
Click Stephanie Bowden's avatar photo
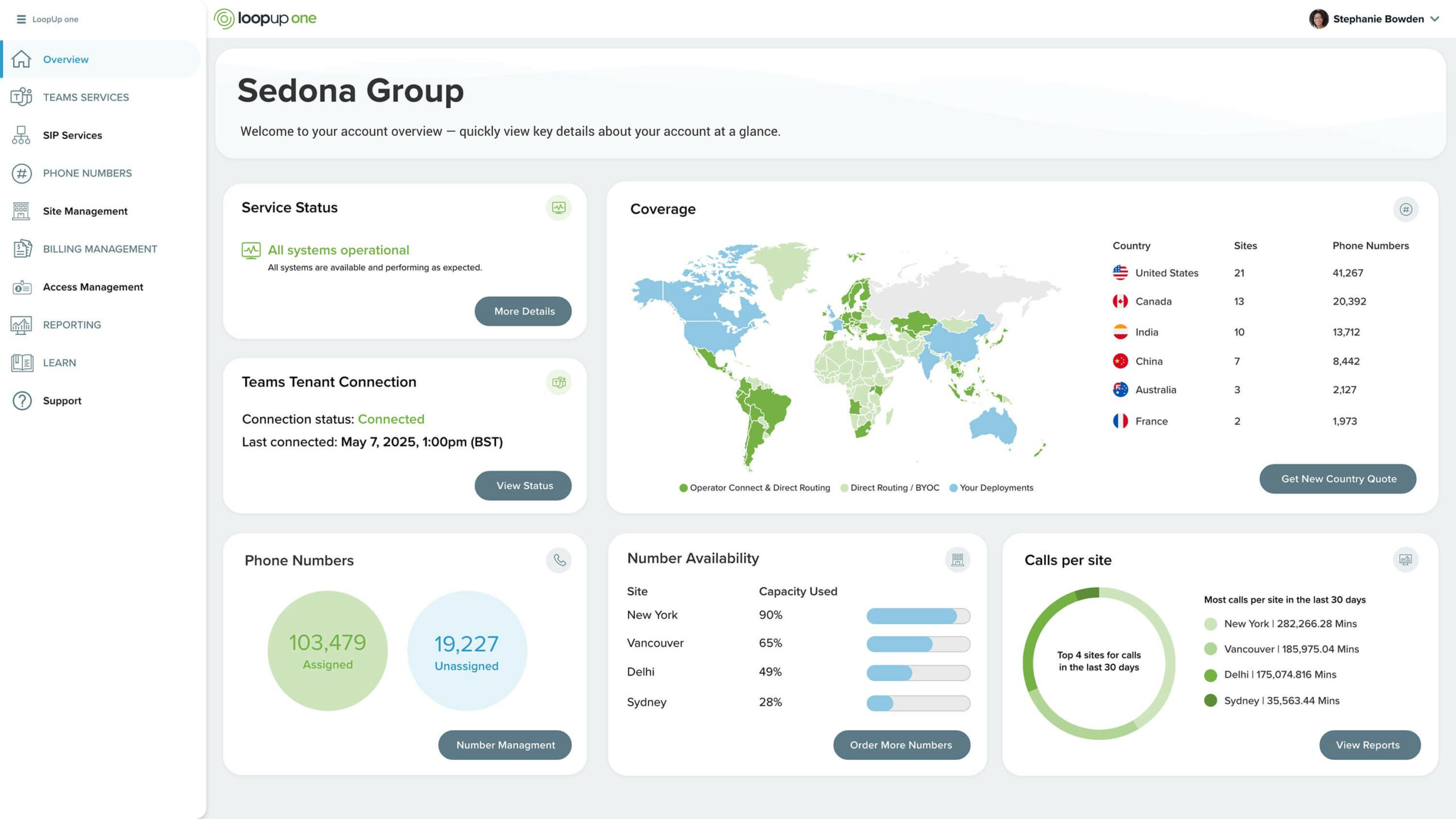(x=1318, y=19)
